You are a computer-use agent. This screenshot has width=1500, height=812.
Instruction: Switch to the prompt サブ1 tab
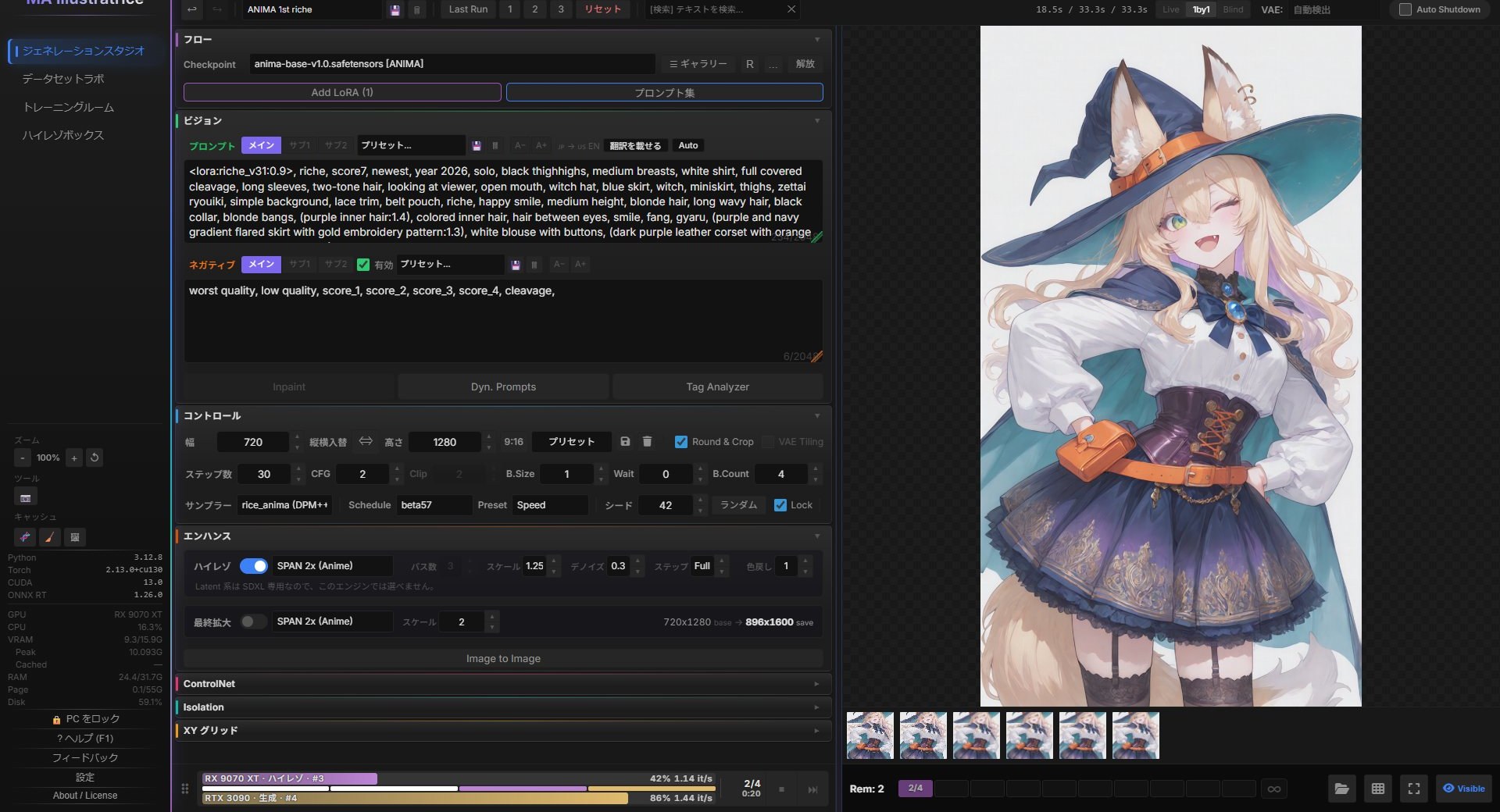pyautogui.click(x=300, y=146)
